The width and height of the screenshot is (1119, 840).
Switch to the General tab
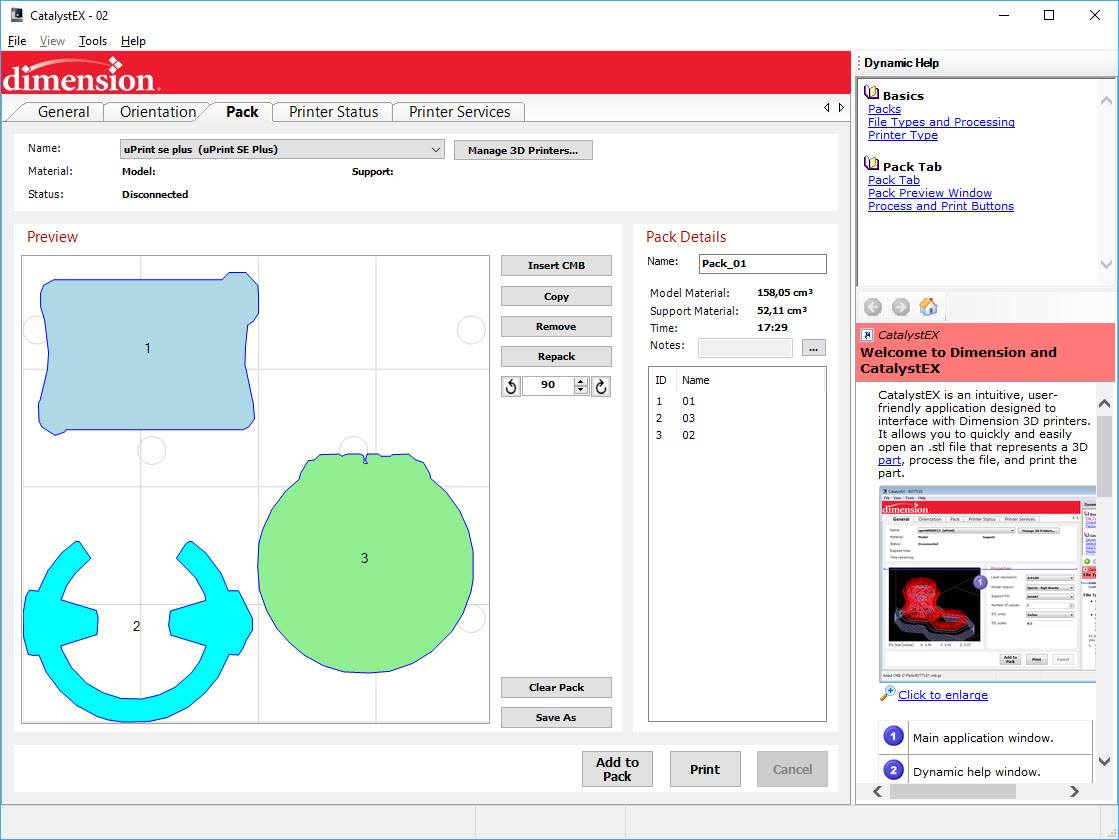(x=64, y=112)
